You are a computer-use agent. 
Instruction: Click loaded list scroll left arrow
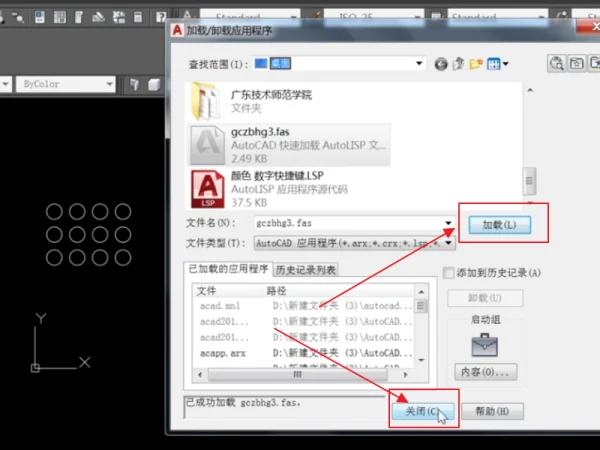point(200,375)
